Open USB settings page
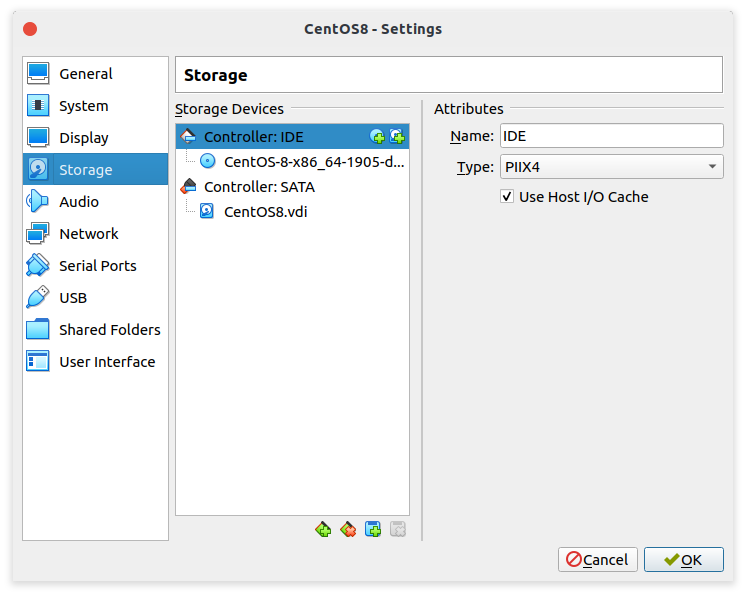Image resolution: width=746 pixels, height=596 pixels. (95, 297)
